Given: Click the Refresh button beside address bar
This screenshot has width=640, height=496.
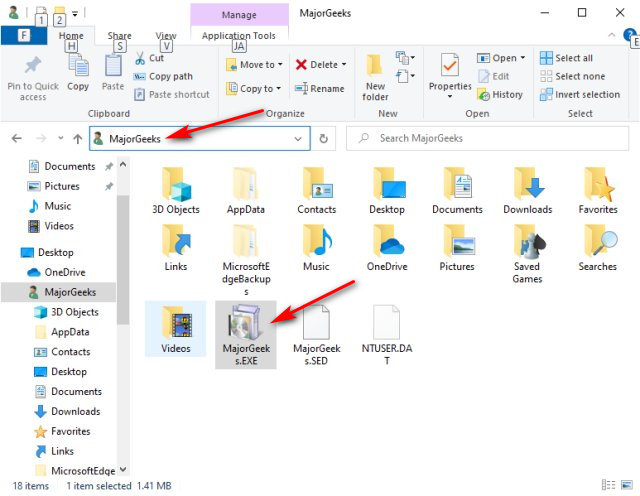Looking at the screenshot, I should coord(323,139).
